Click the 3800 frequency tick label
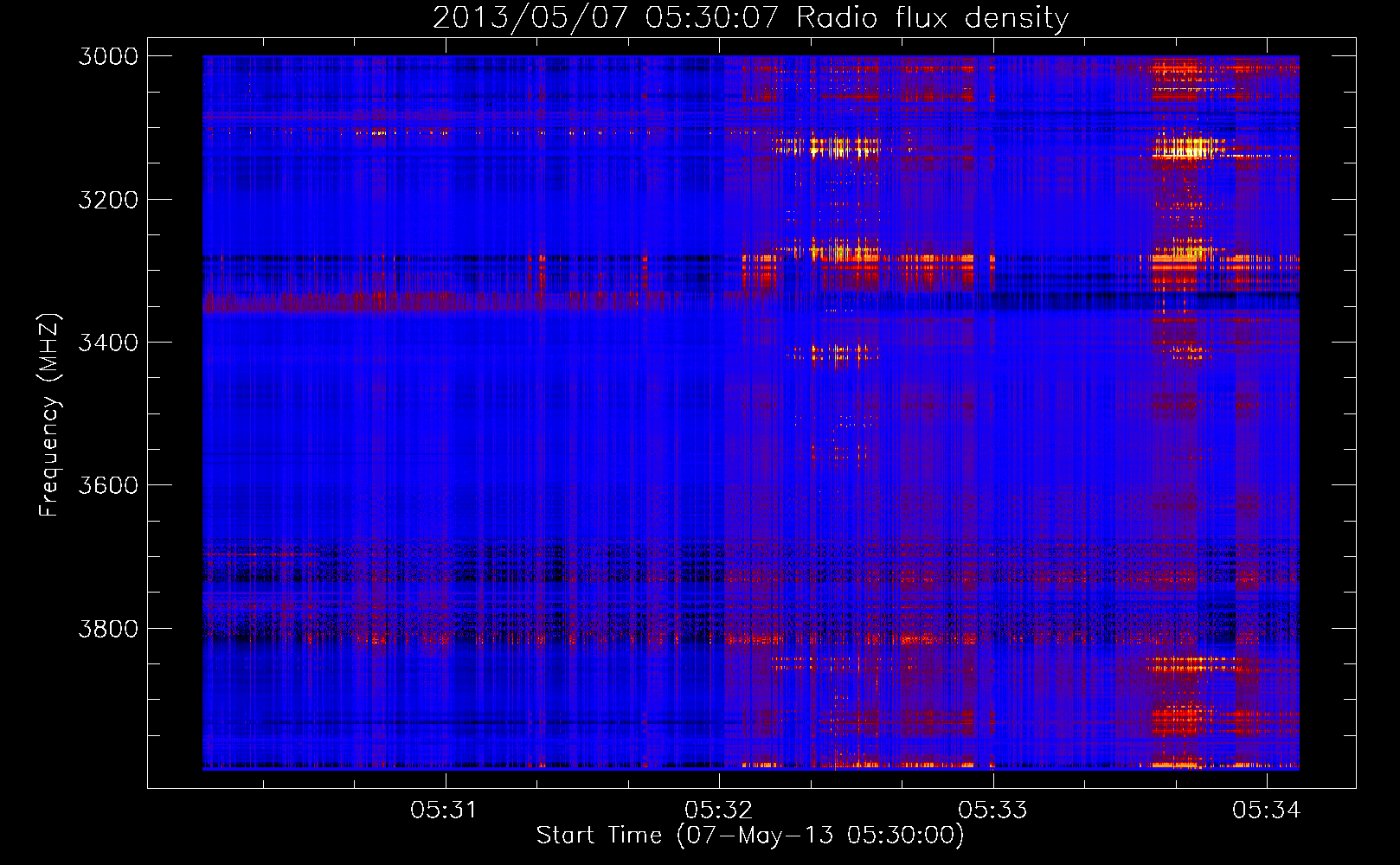 point(108,628)
